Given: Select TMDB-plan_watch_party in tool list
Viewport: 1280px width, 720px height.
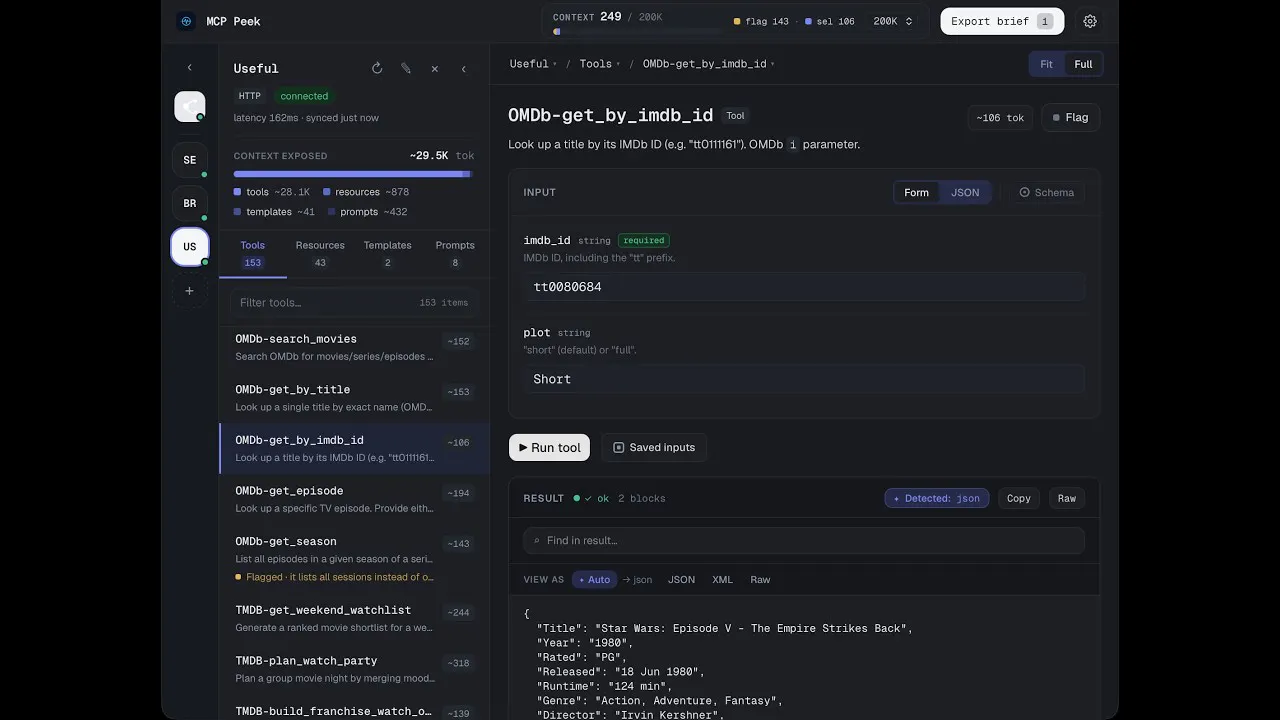Looking at the screenshot, I should [x=354, y=669].
